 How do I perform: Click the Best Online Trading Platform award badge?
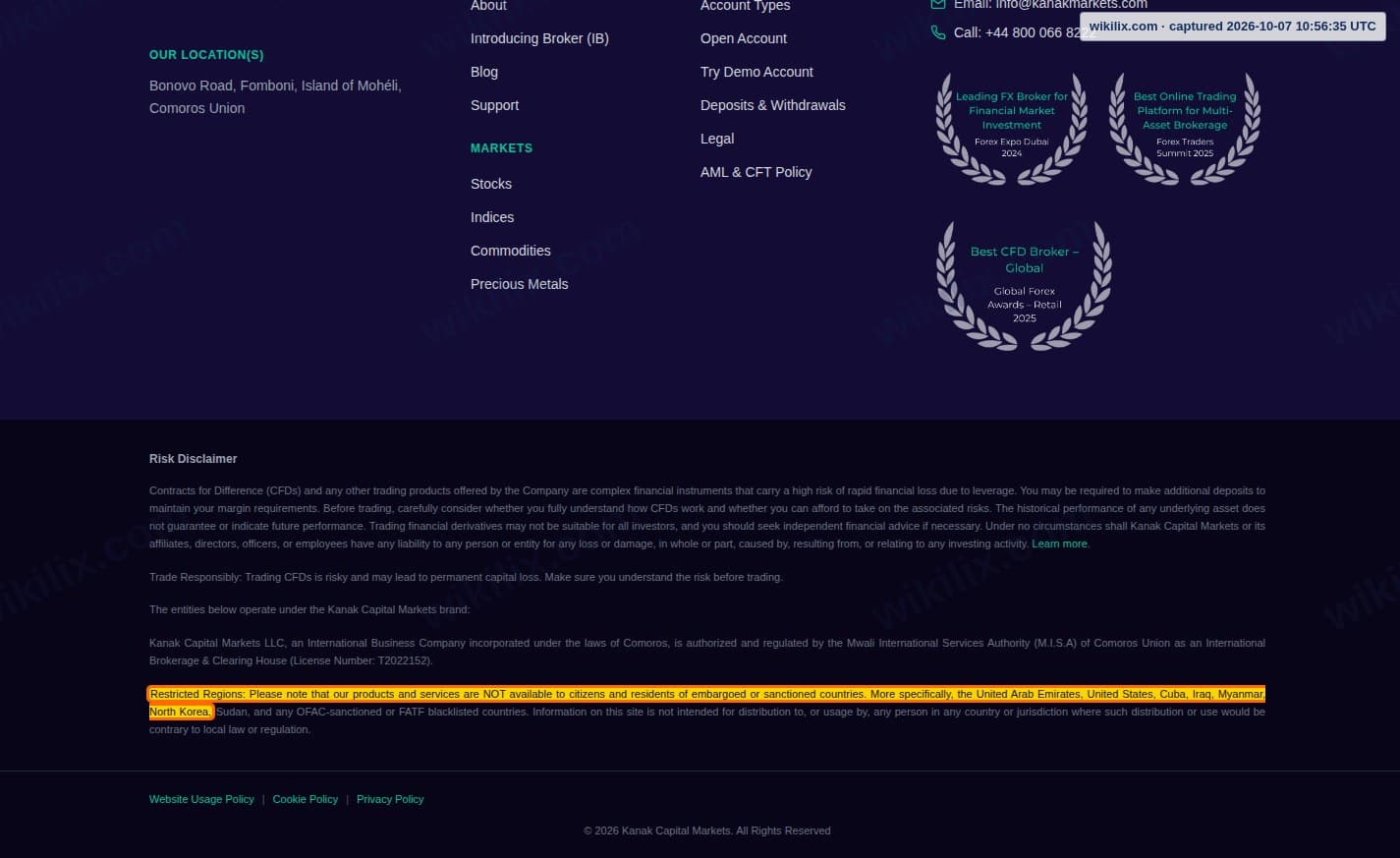click(x=1185, y=128)
